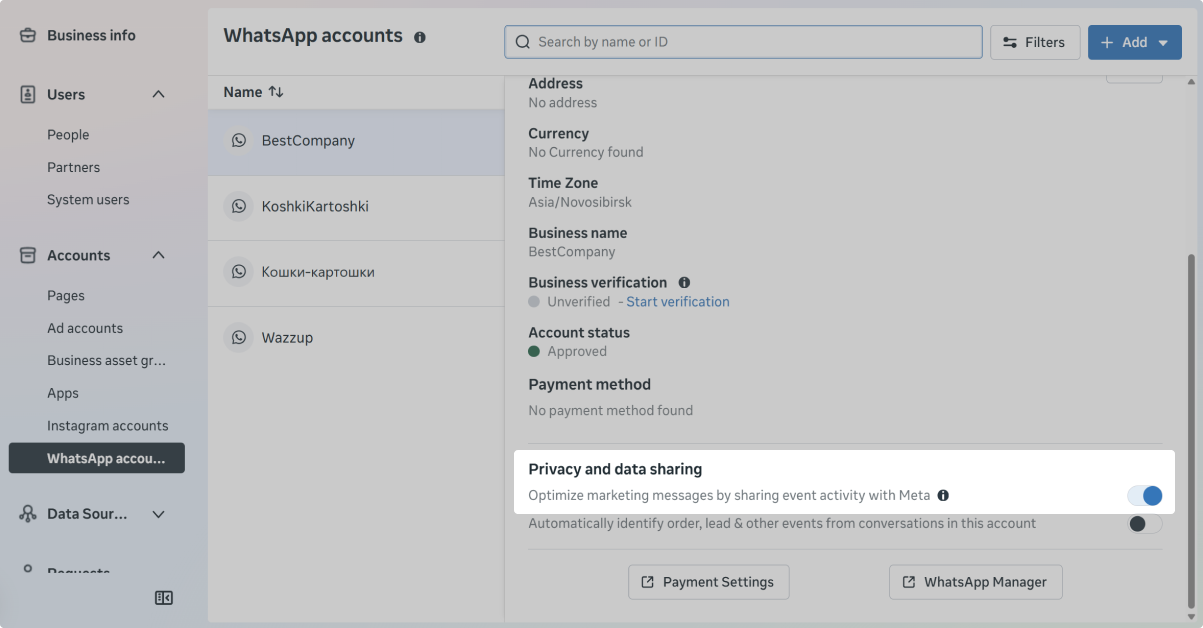This screenshot has width=1203, height=628.
Task: Click the WhatsApp Manager button
Action: [975, 582]
